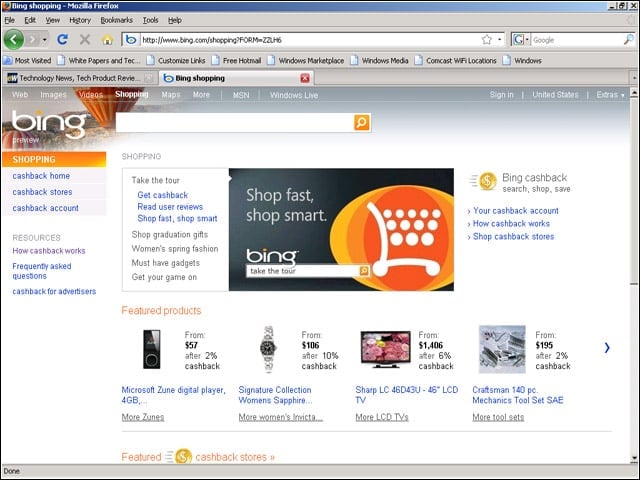This screenshot has height=480, width=640.
Task: Open the address bar history dropdown
Action: point(500,40)
